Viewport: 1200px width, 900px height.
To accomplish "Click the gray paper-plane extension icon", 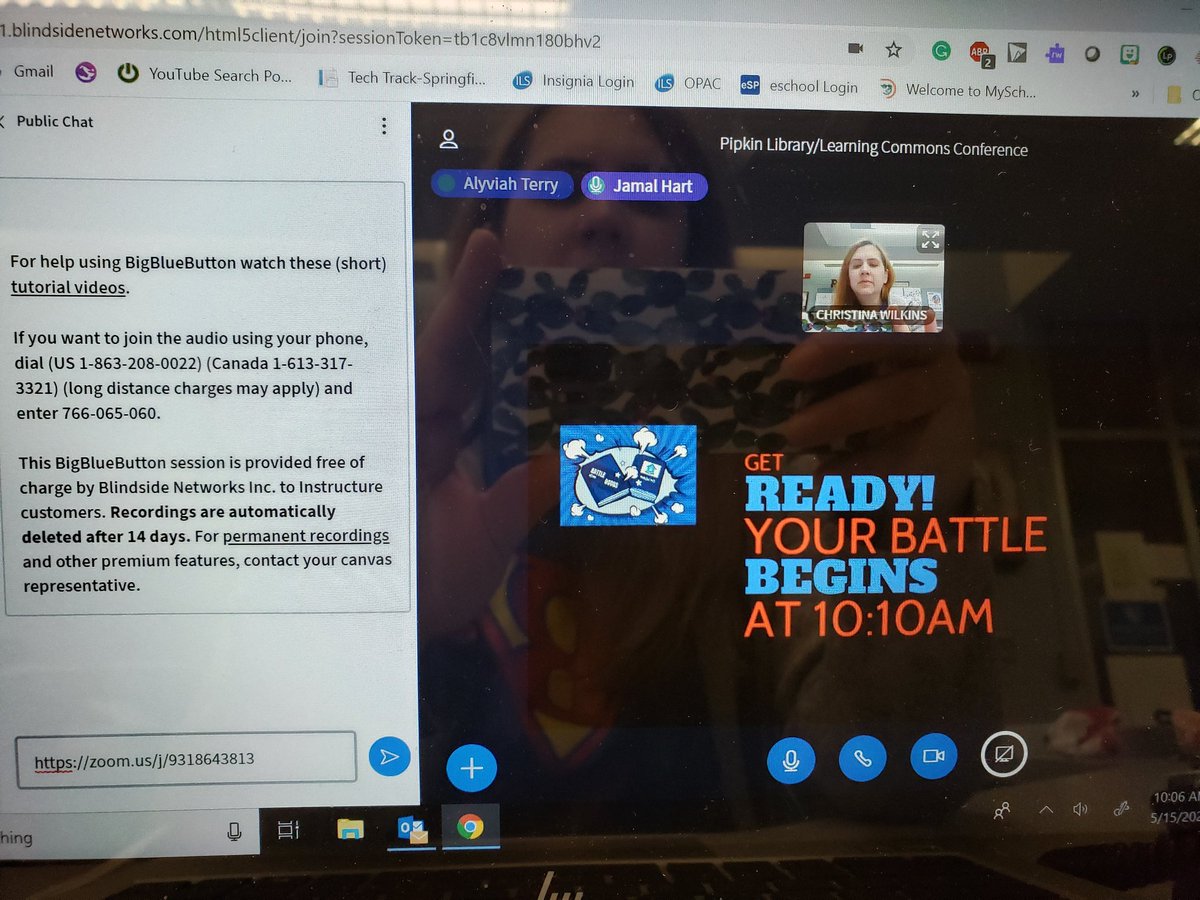I will click(x=1017, y=53).
